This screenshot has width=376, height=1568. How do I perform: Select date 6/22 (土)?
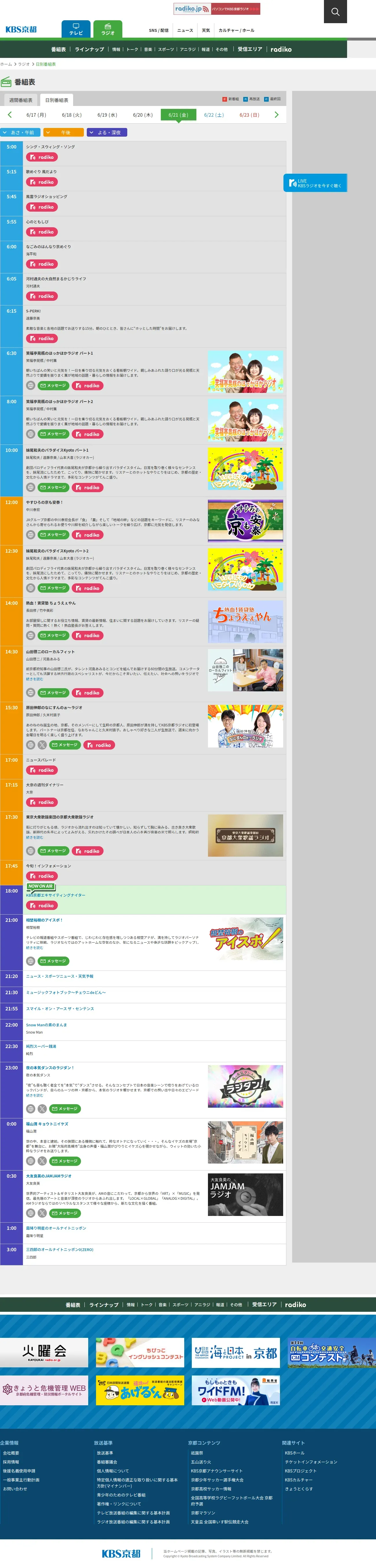pos(213,114)
